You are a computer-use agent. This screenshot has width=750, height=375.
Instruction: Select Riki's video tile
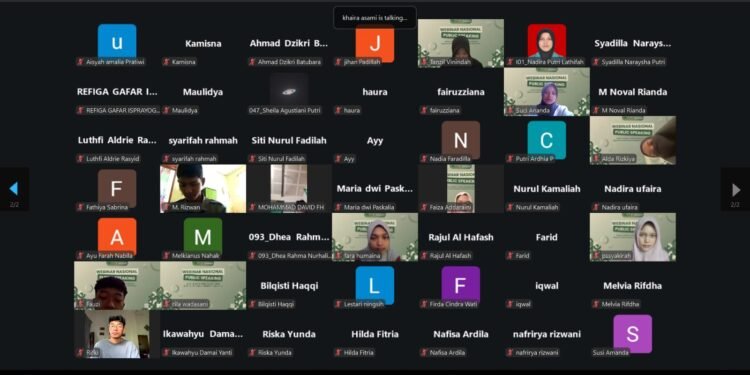pyautogui.click(x=117, y=334)
